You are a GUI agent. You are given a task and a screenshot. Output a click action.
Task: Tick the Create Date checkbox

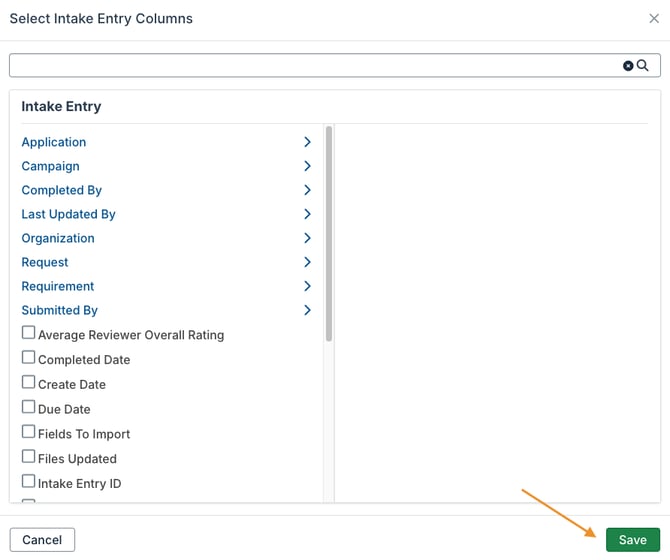point(29,382)
